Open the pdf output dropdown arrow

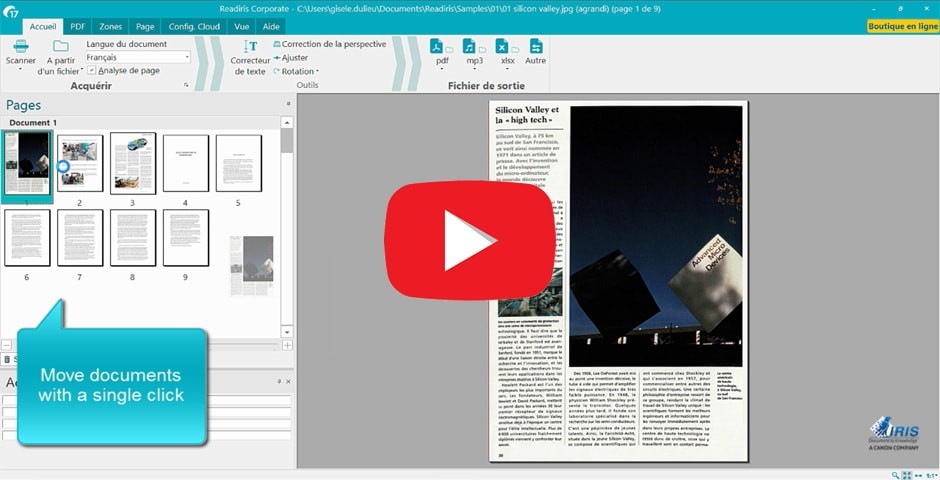[442, 70]
